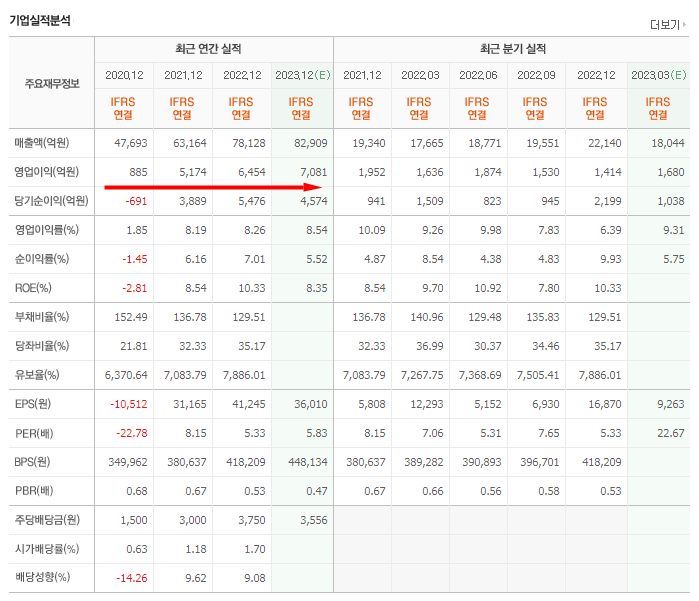Image resolution: width=699 pixels, height=601 pixels.
Task: Click the BPS(원) row label
Action: 32,462
